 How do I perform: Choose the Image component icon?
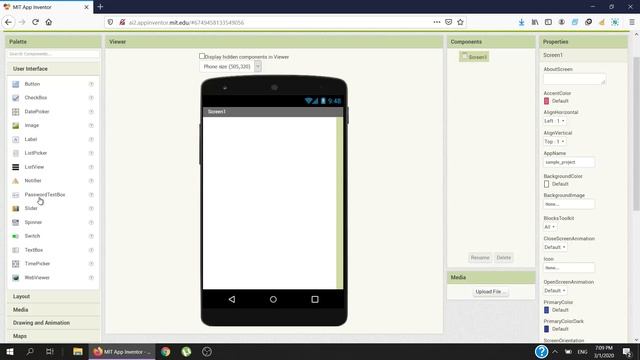[x=16, y=126]
